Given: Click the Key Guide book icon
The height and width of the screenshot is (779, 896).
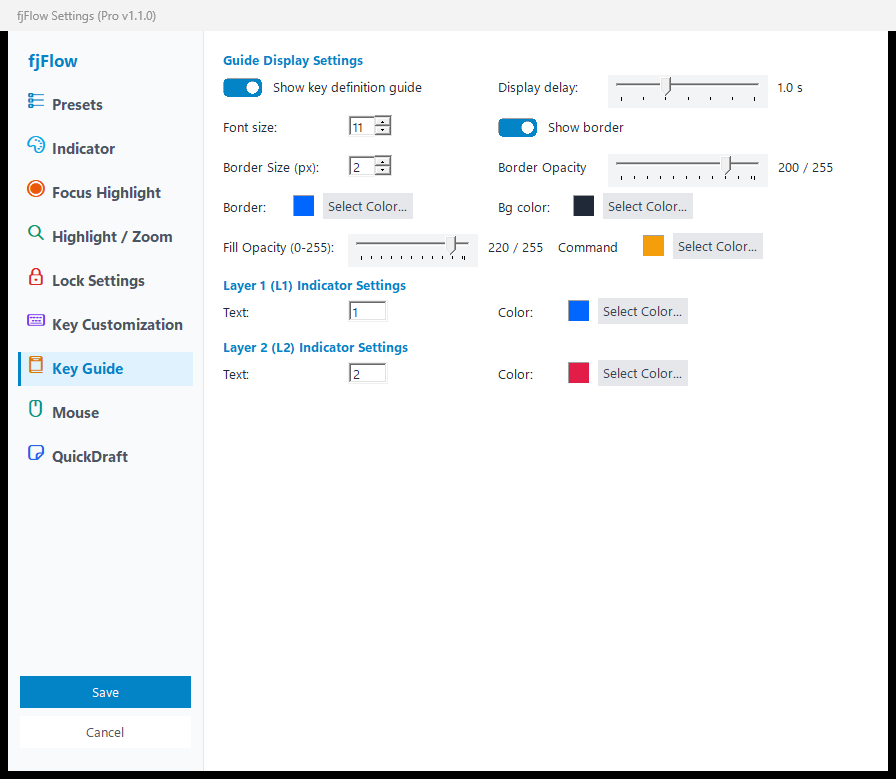Looking at the screenshot, I should (35, 365).
